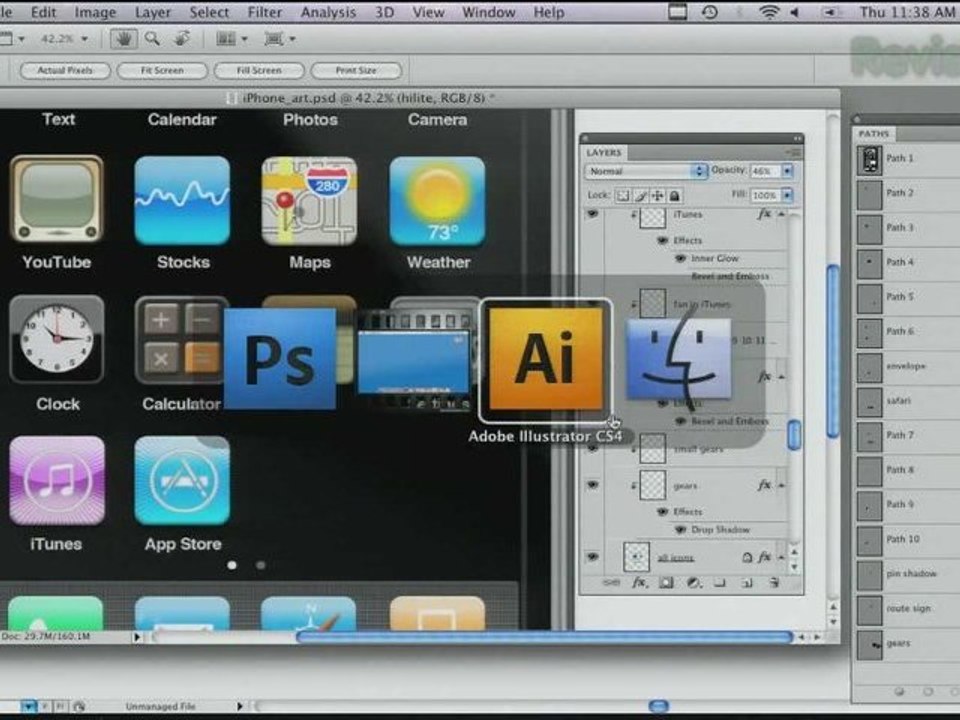This screenshot has height=720, width=960.
Task: Open the Fill slider dropdown arrow
Action: tap(787, 195)
